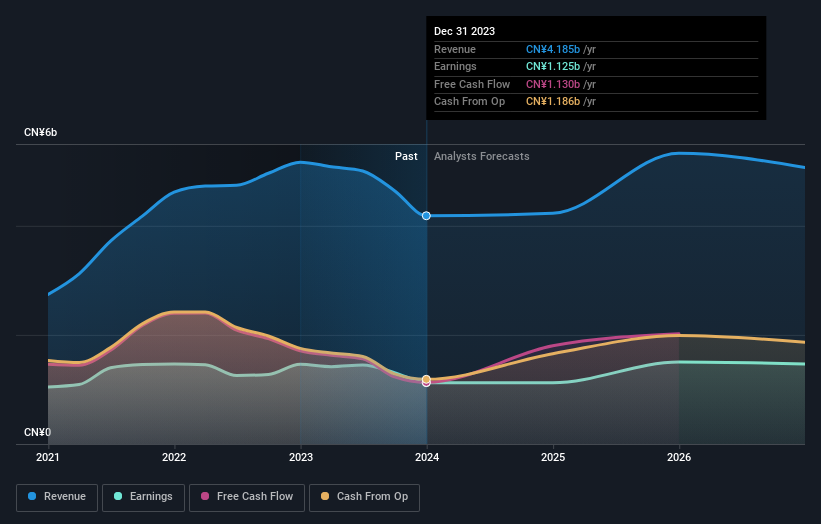Click the teal Earnings legend dot
821x524 pixels.
pos(118,496)
